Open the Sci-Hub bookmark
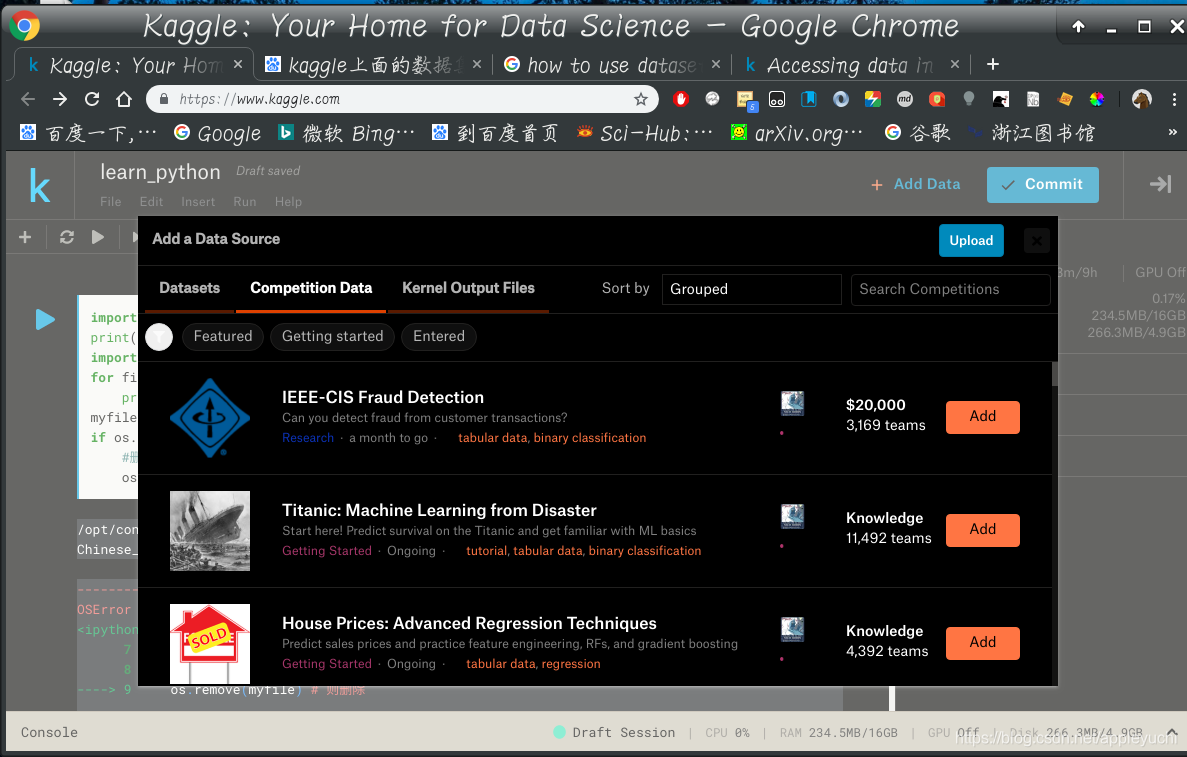Viewport: 1187px width, 757px height. (645, 133)
